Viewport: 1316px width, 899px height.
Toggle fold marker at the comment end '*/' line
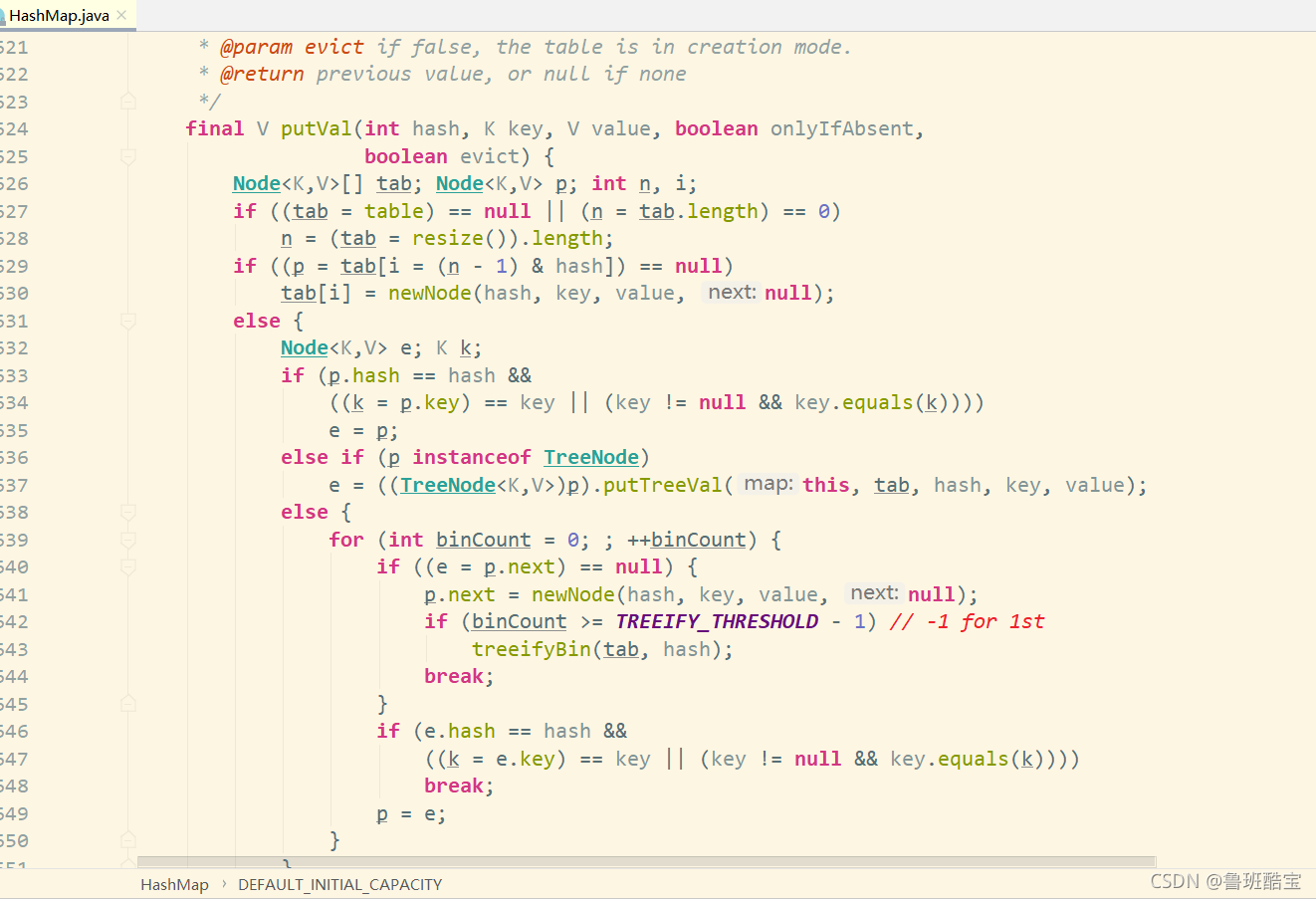pos(127,101)
